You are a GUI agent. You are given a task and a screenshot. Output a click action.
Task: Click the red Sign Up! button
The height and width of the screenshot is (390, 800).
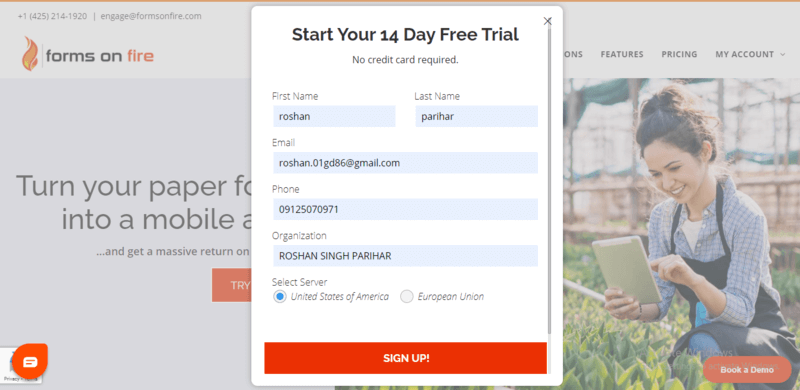click(x=406, y=358)
